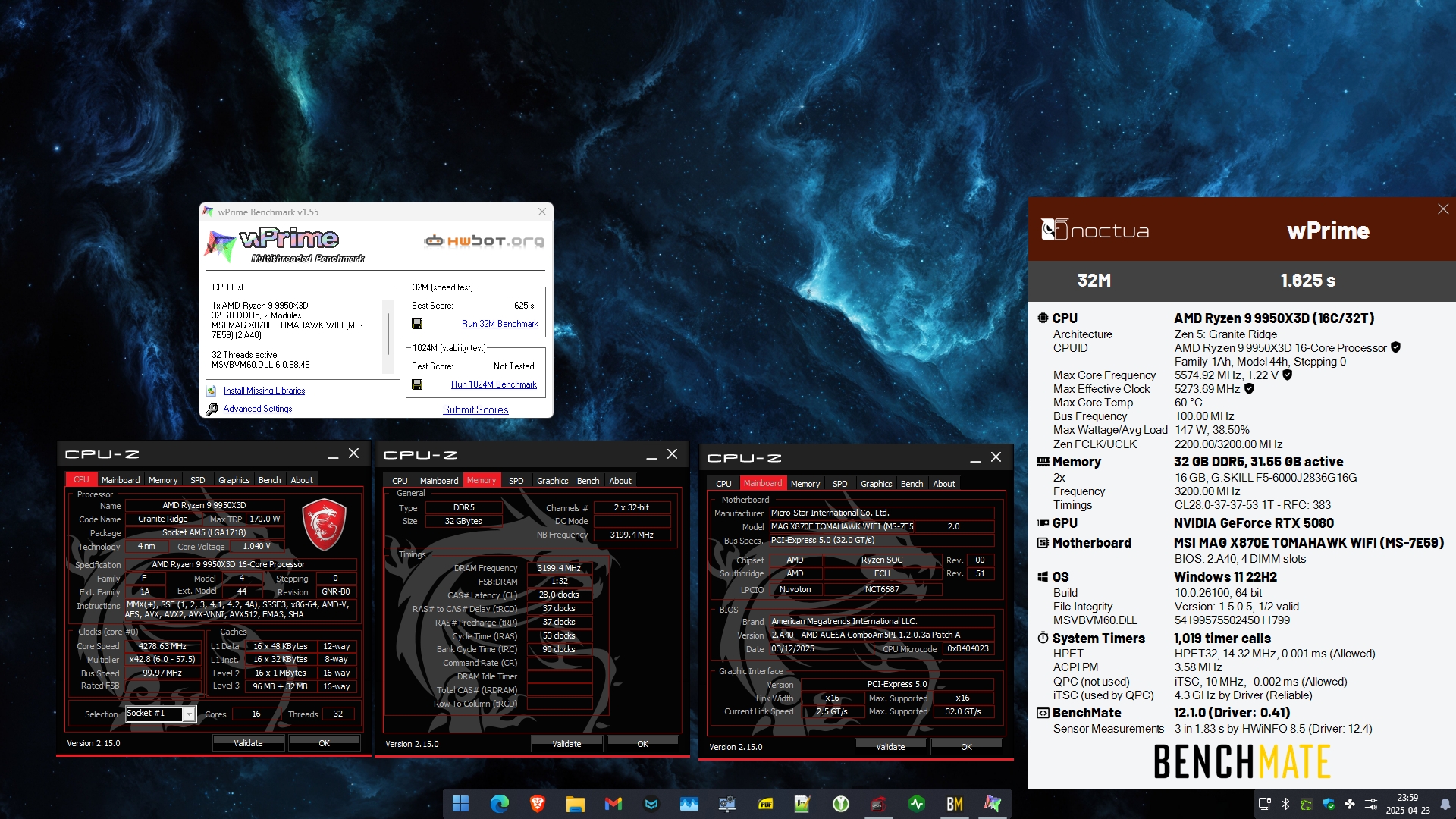Open Memory tab in left CPU-Z window
The width and height of the screenshot is (1456, 819).
tap(163, 480)
